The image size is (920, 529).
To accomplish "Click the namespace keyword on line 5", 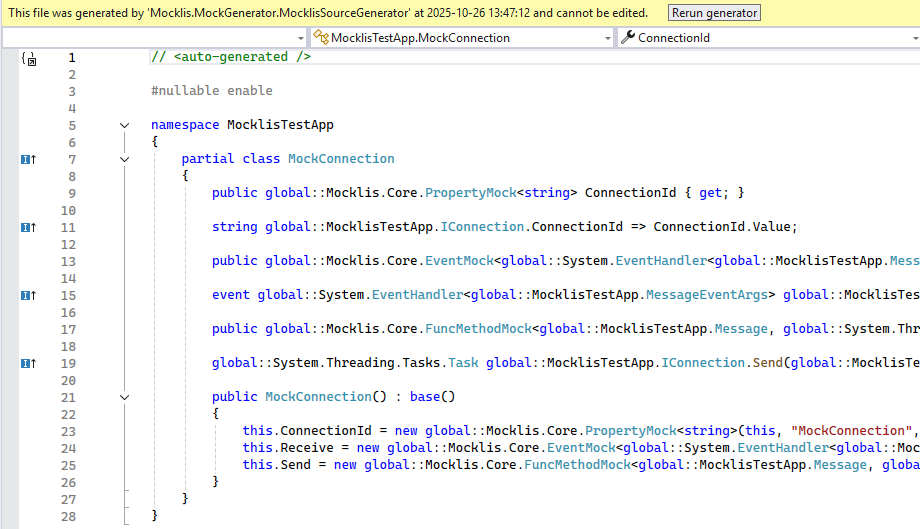I will click(x=185, y=124).
